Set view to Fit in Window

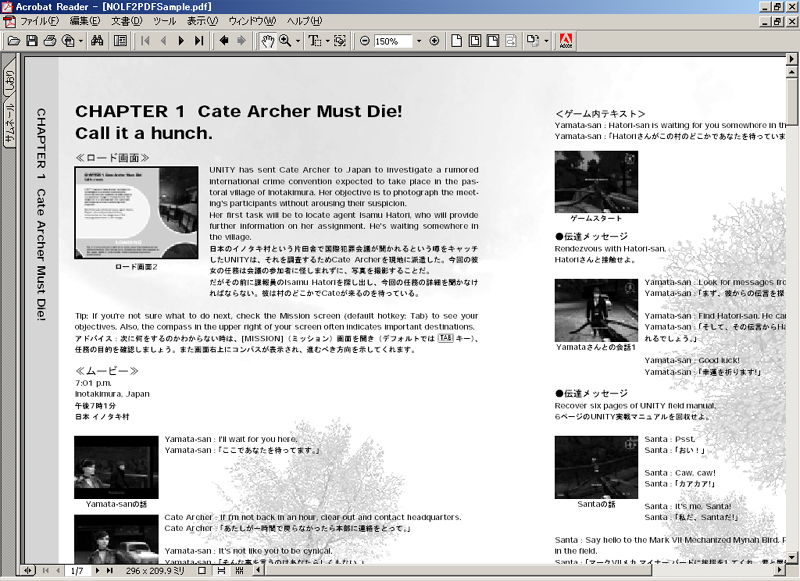point(474,41)
